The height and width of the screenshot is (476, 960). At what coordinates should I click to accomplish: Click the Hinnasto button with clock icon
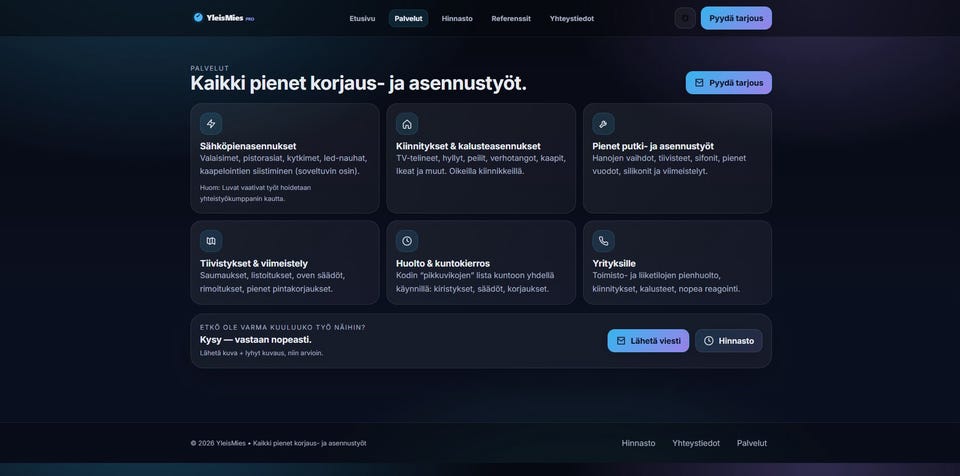point(729,341)
